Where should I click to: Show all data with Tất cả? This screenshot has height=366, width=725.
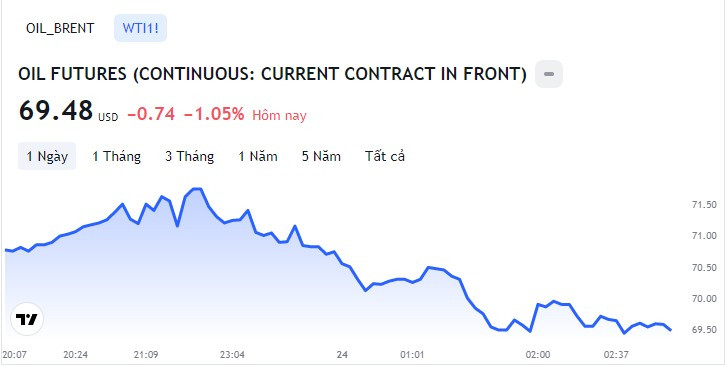tap(385, 156)
